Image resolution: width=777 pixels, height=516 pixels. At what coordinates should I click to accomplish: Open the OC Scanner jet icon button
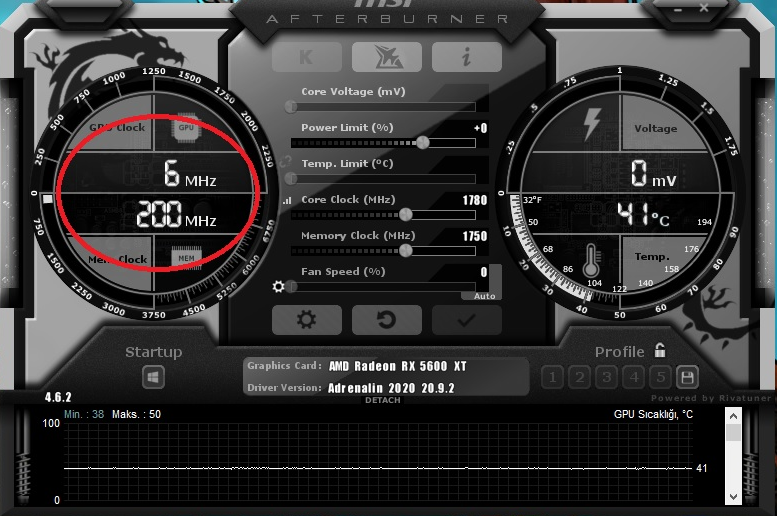click(x=387, y=57)
